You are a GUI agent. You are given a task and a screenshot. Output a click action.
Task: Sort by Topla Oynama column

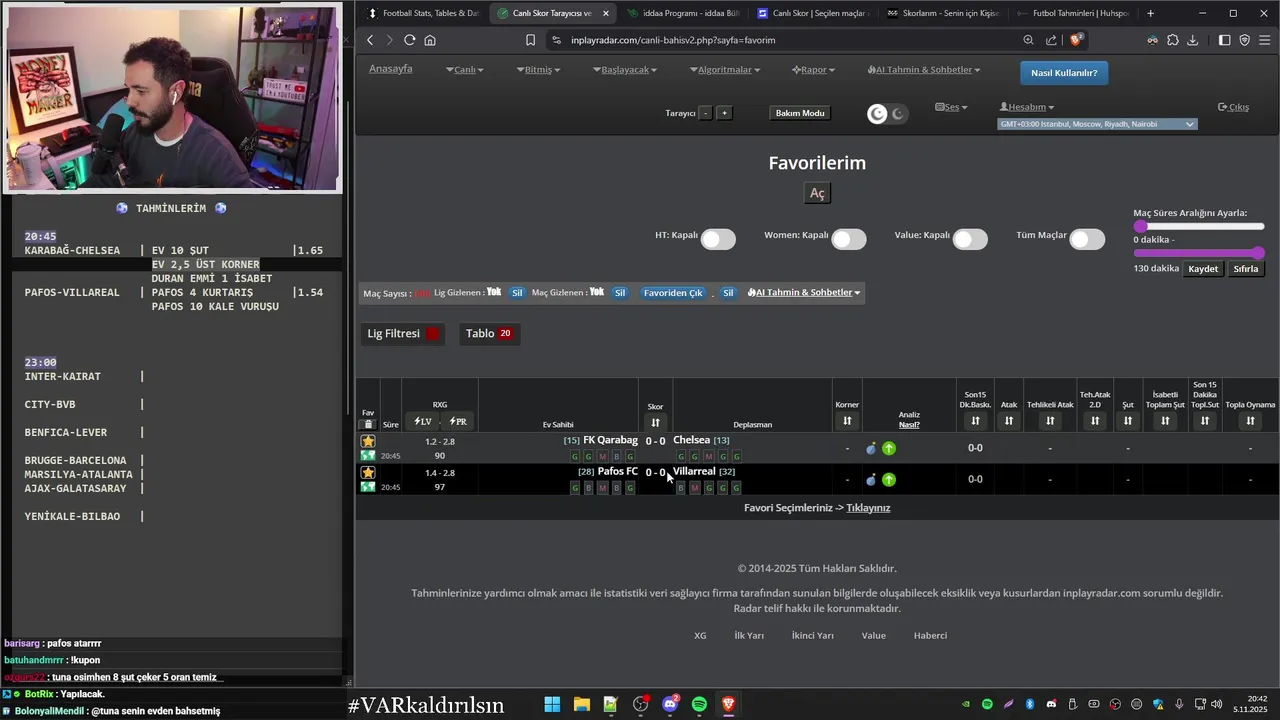coord(1250,421)
